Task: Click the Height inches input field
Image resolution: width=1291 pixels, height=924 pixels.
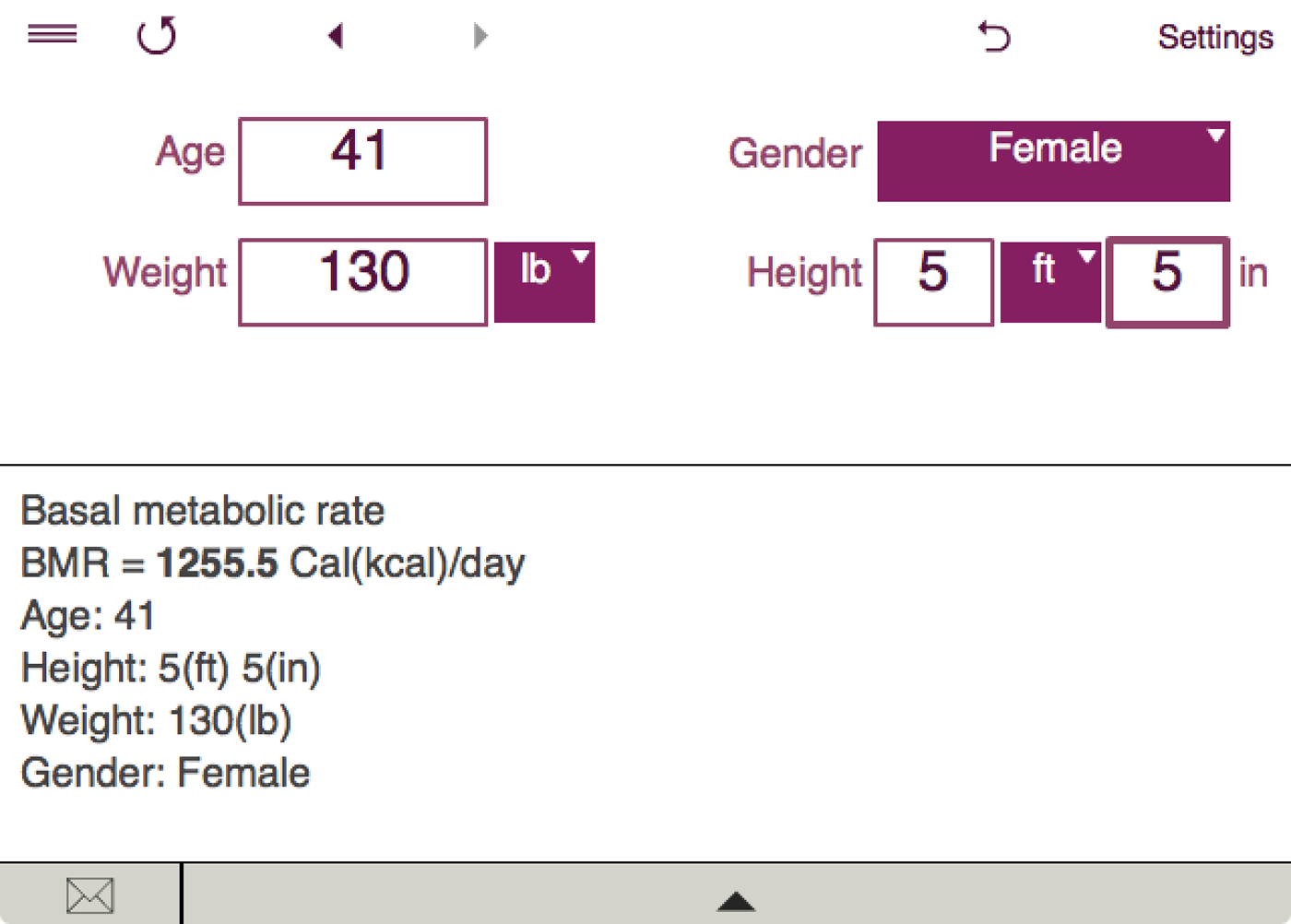Action: point(1167,281)
